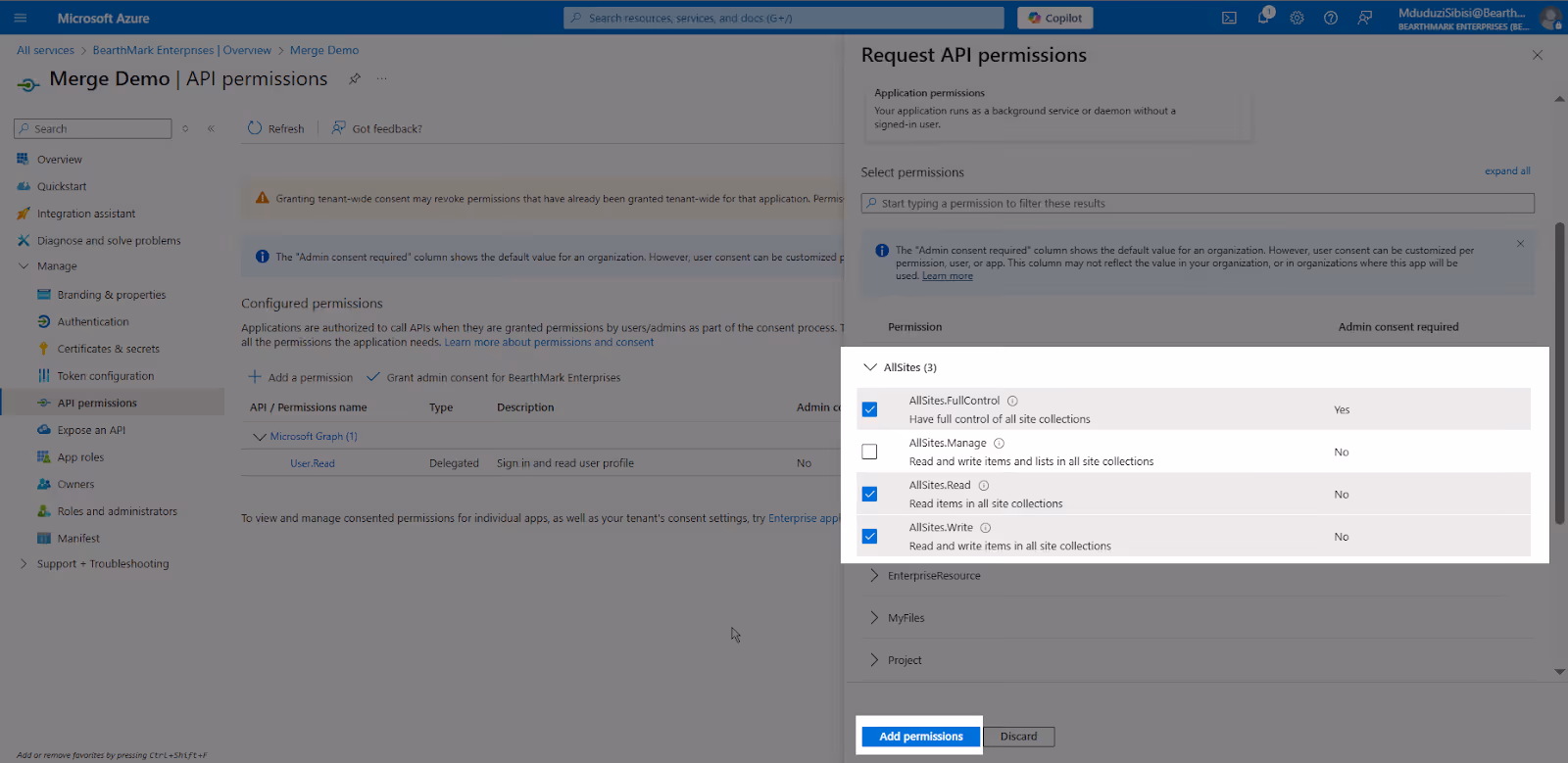Open Cloud Shell from the top bar
Screen dimensions: 1568x763
pos(1229,18)
